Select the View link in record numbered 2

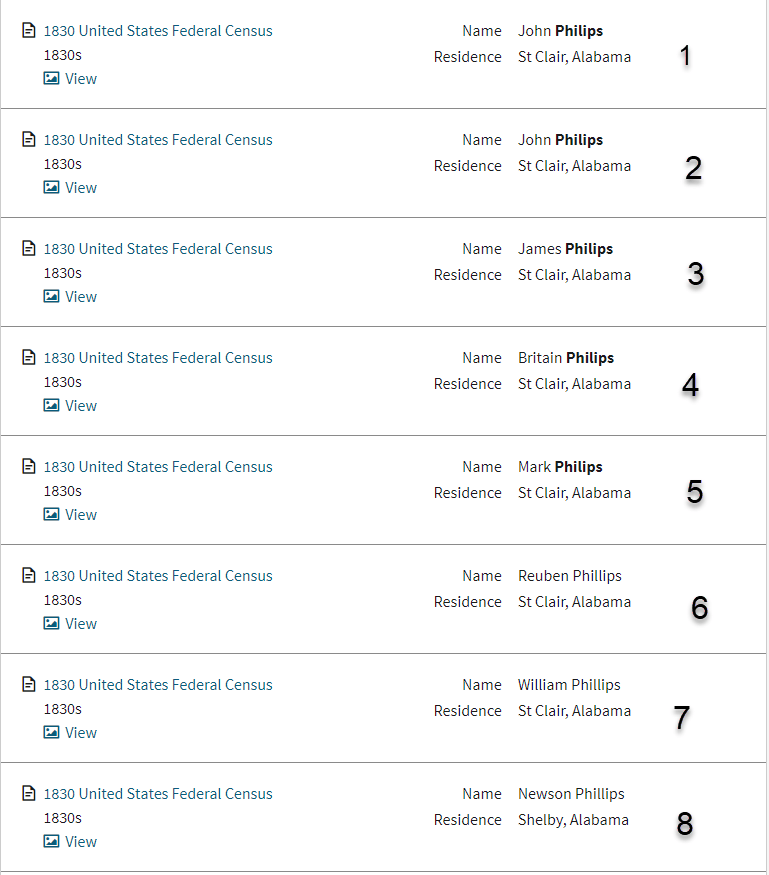click(x=80, y=188)
